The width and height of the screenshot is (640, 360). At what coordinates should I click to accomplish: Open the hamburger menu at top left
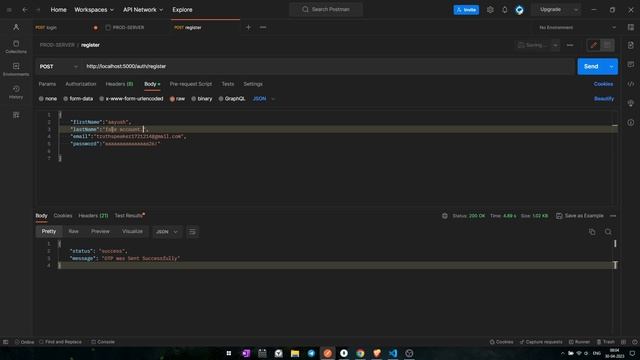[x=9, y=9]
